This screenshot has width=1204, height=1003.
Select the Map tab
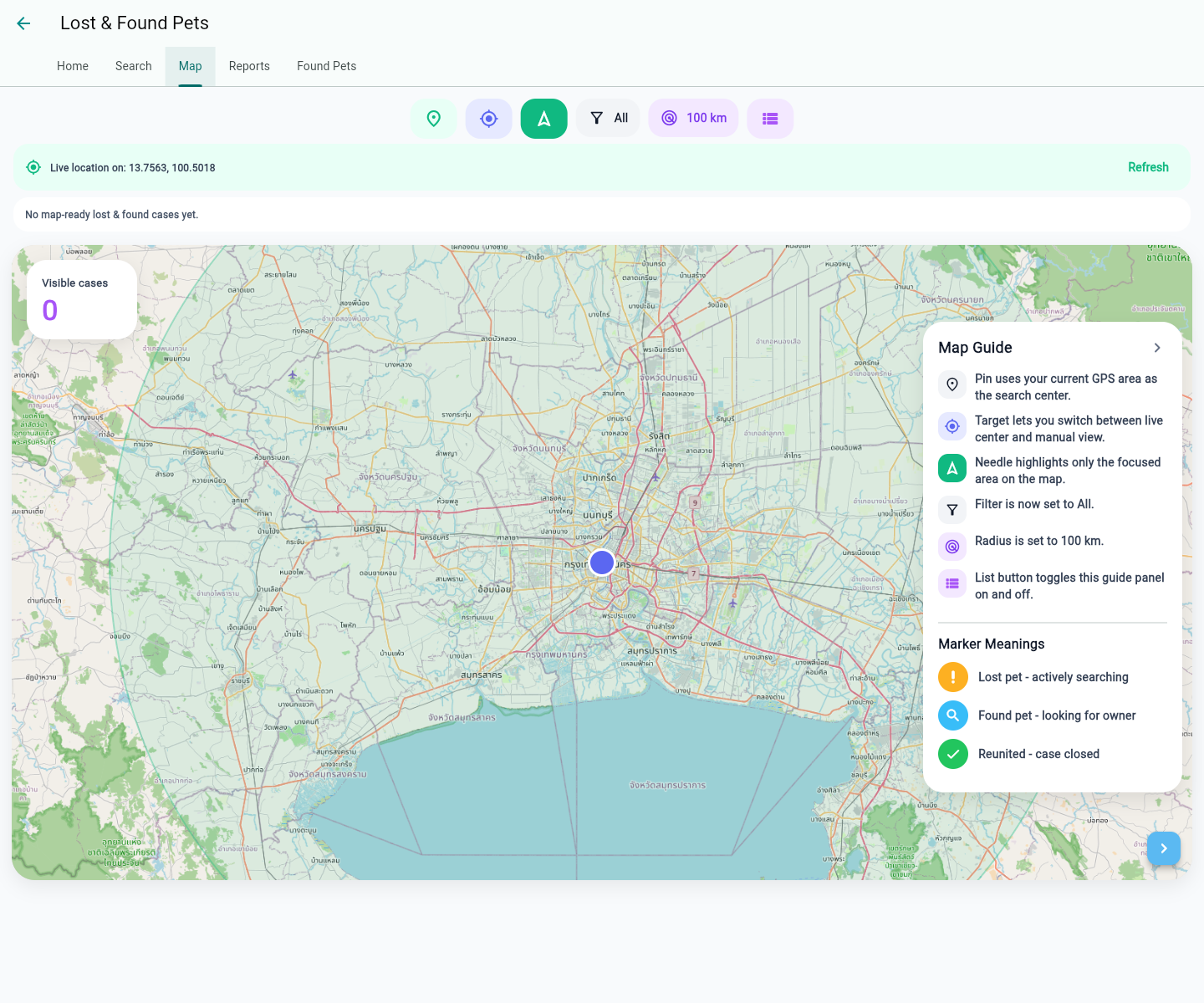191,66
